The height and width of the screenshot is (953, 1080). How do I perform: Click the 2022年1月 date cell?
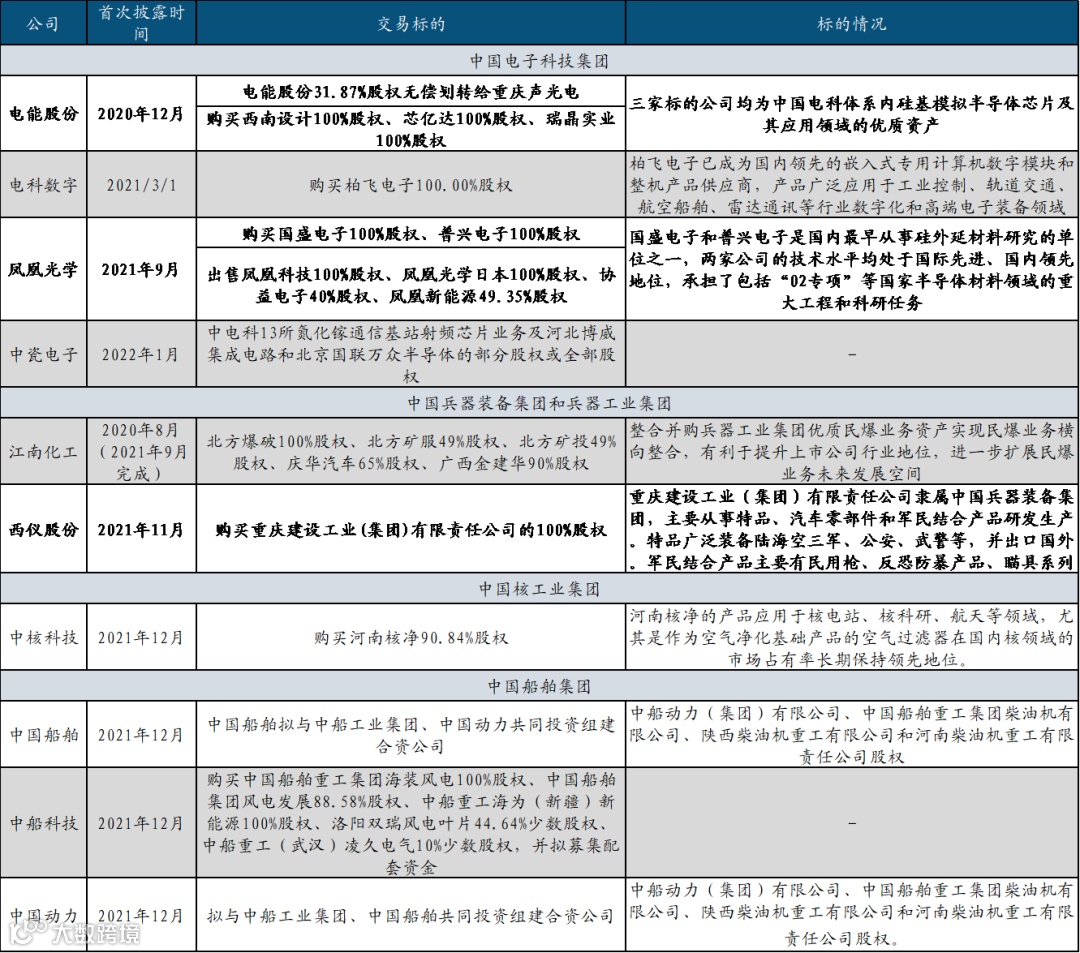141,354
